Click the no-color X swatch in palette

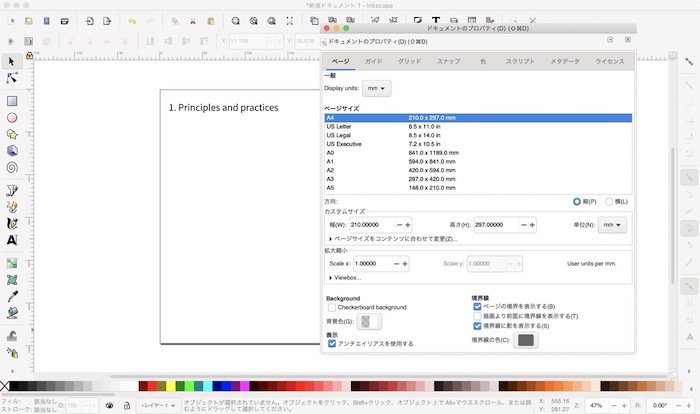4,386
